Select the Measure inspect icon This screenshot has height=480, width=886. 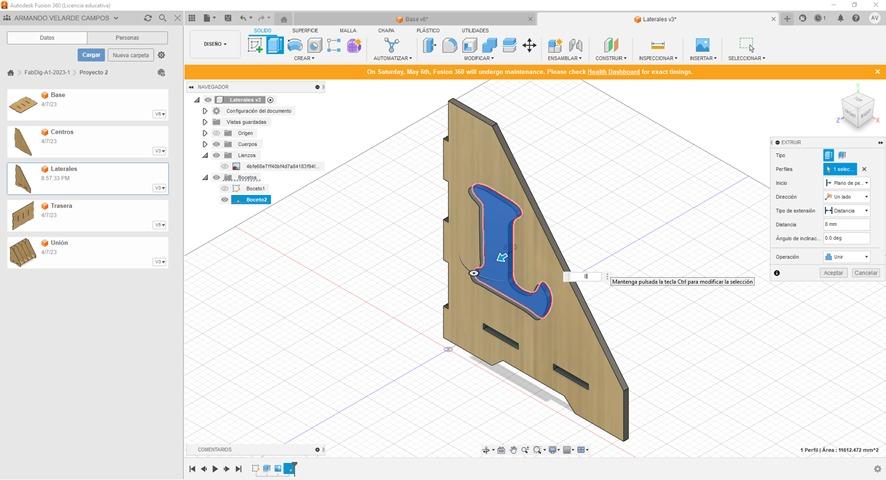(658, 45)
